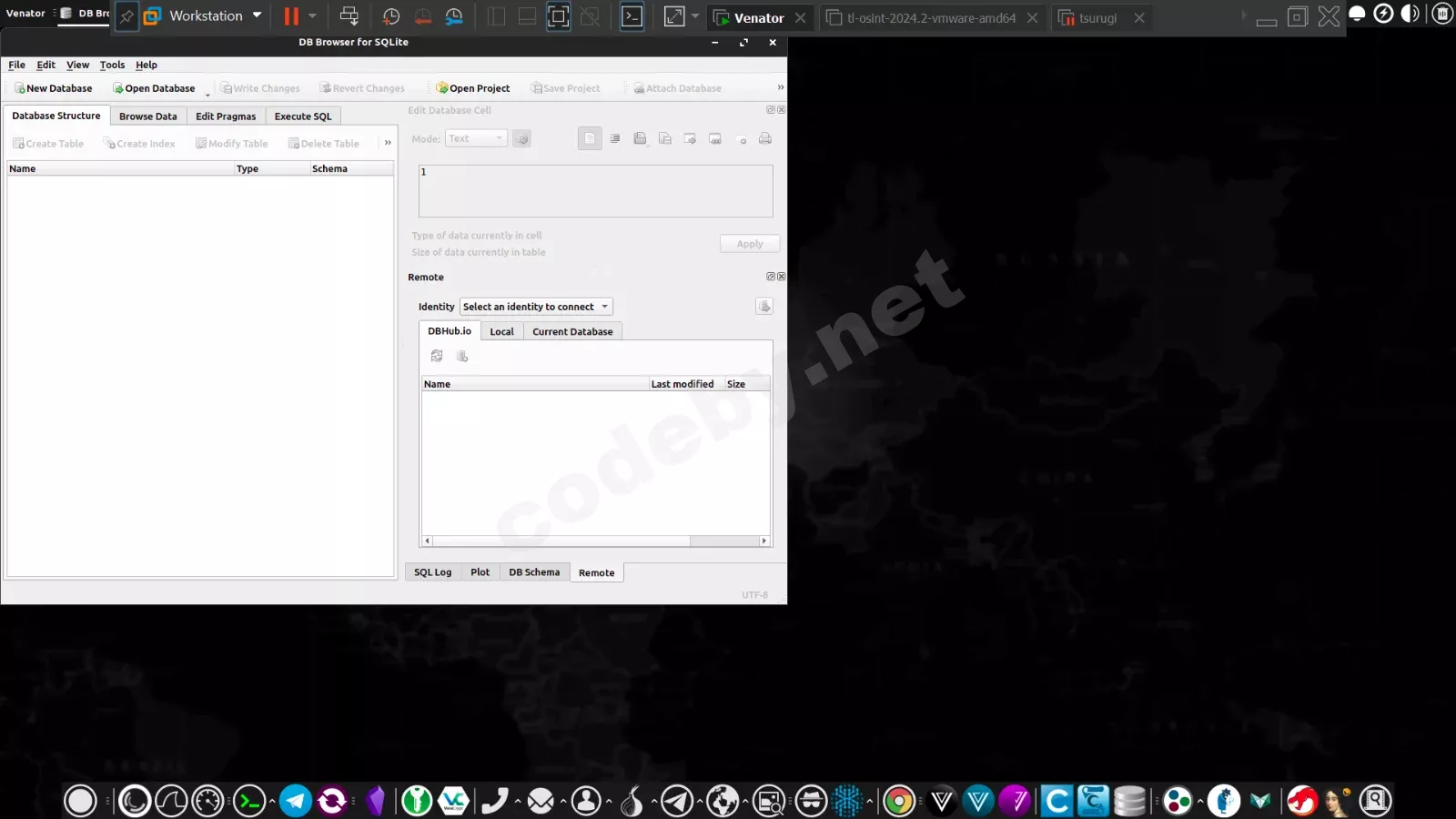Switch to the Browse Data tab
This screenshot has height=819, width=1456.
coord(147,116)
